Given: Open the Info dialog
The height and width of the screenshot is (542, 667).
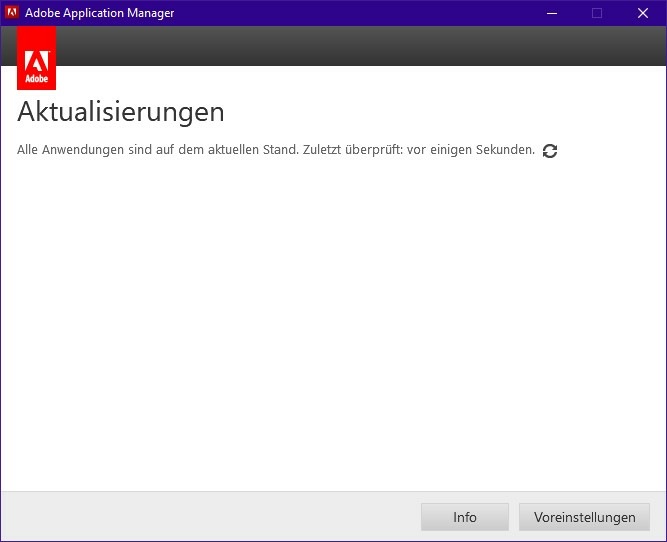Looking at the screenshot, I should click(x=465, y=517).
